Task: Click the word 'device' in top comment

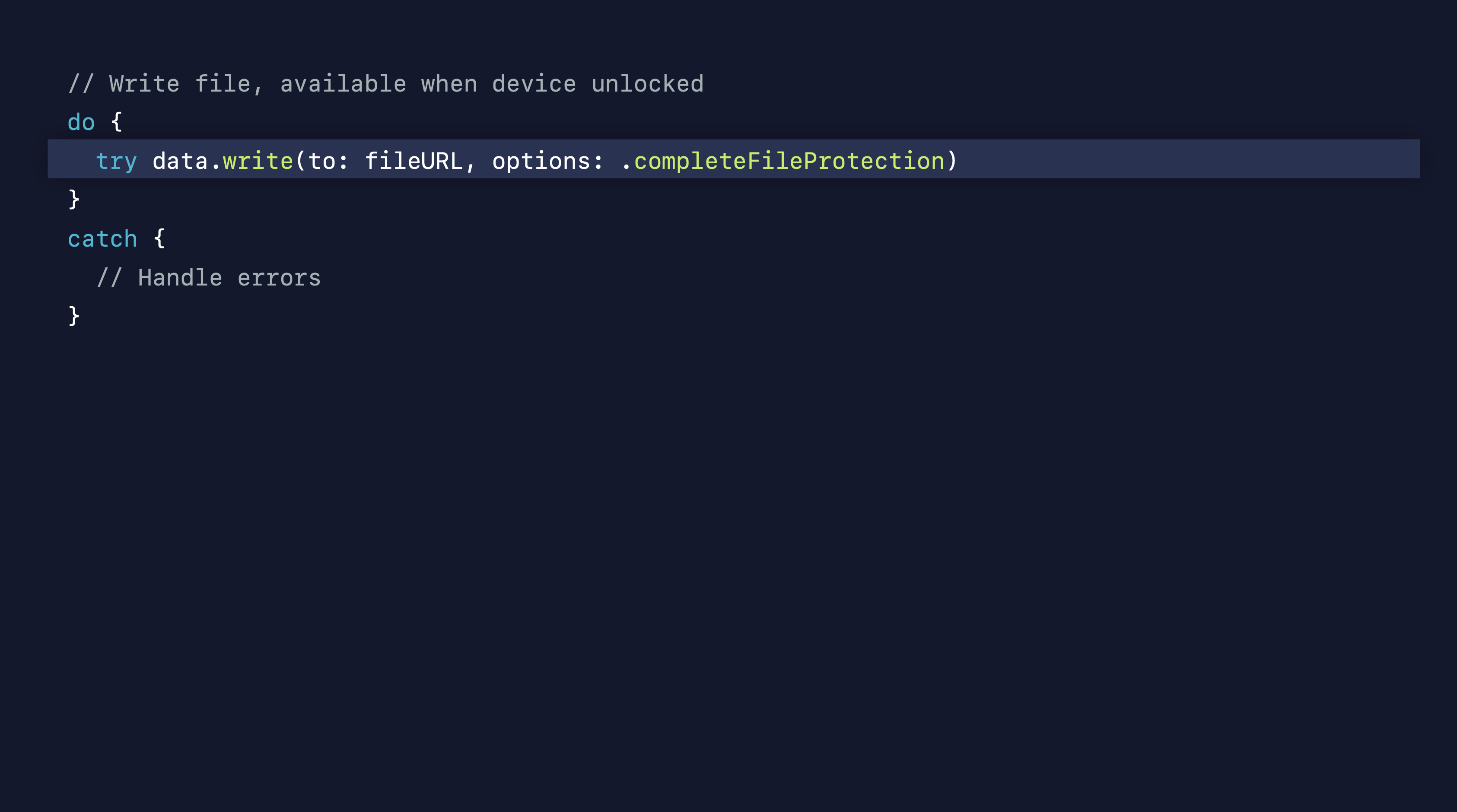Action: coord(534,84)
